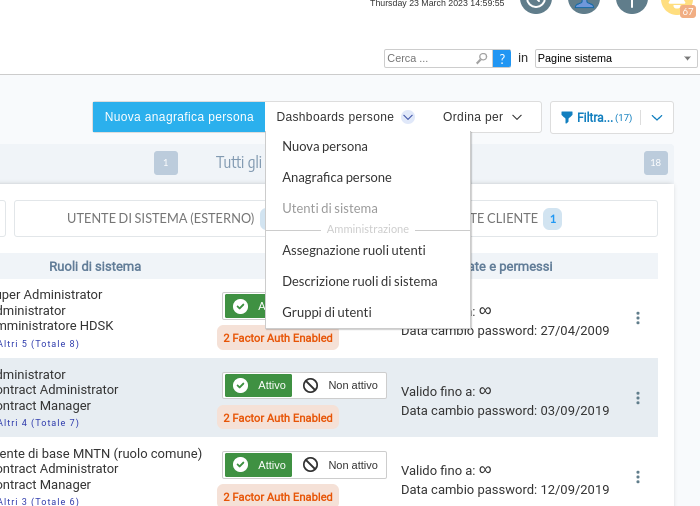Open the notification bell with badge 67
The image size is (700, 506).
(x=678, y=3)
